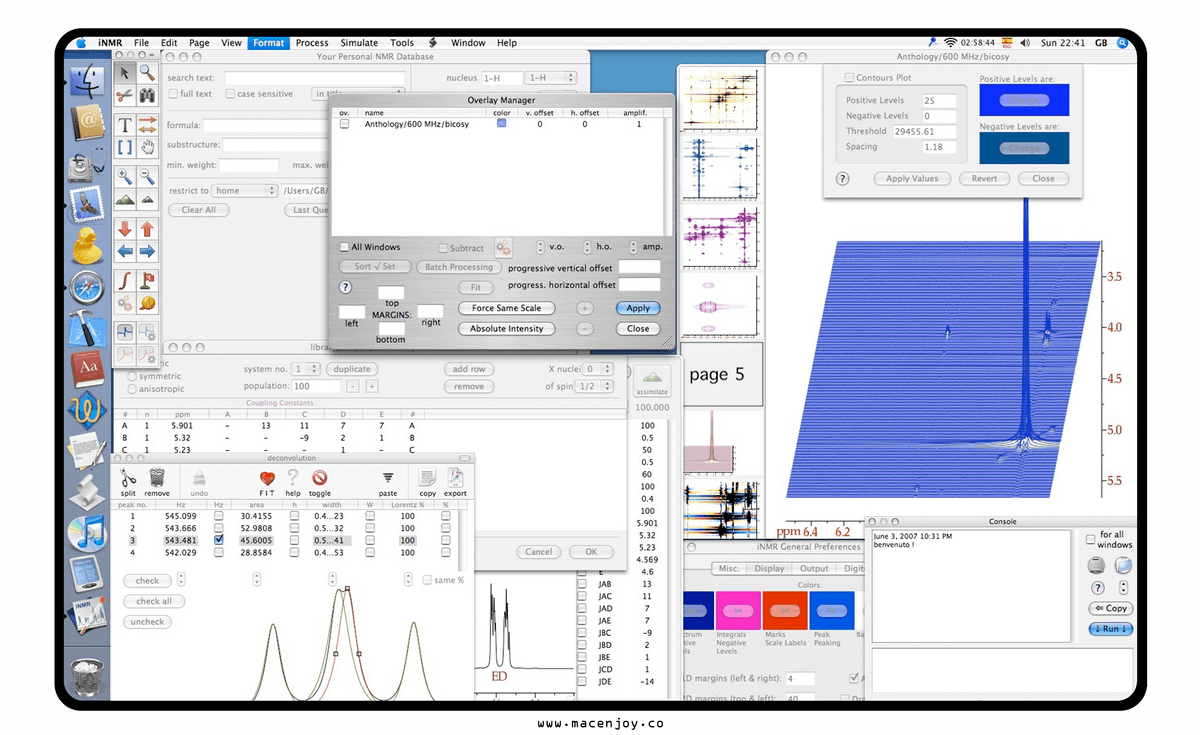
Task: Click the h.o. stepper in Overlay Manager
Action: pos(588,247)
